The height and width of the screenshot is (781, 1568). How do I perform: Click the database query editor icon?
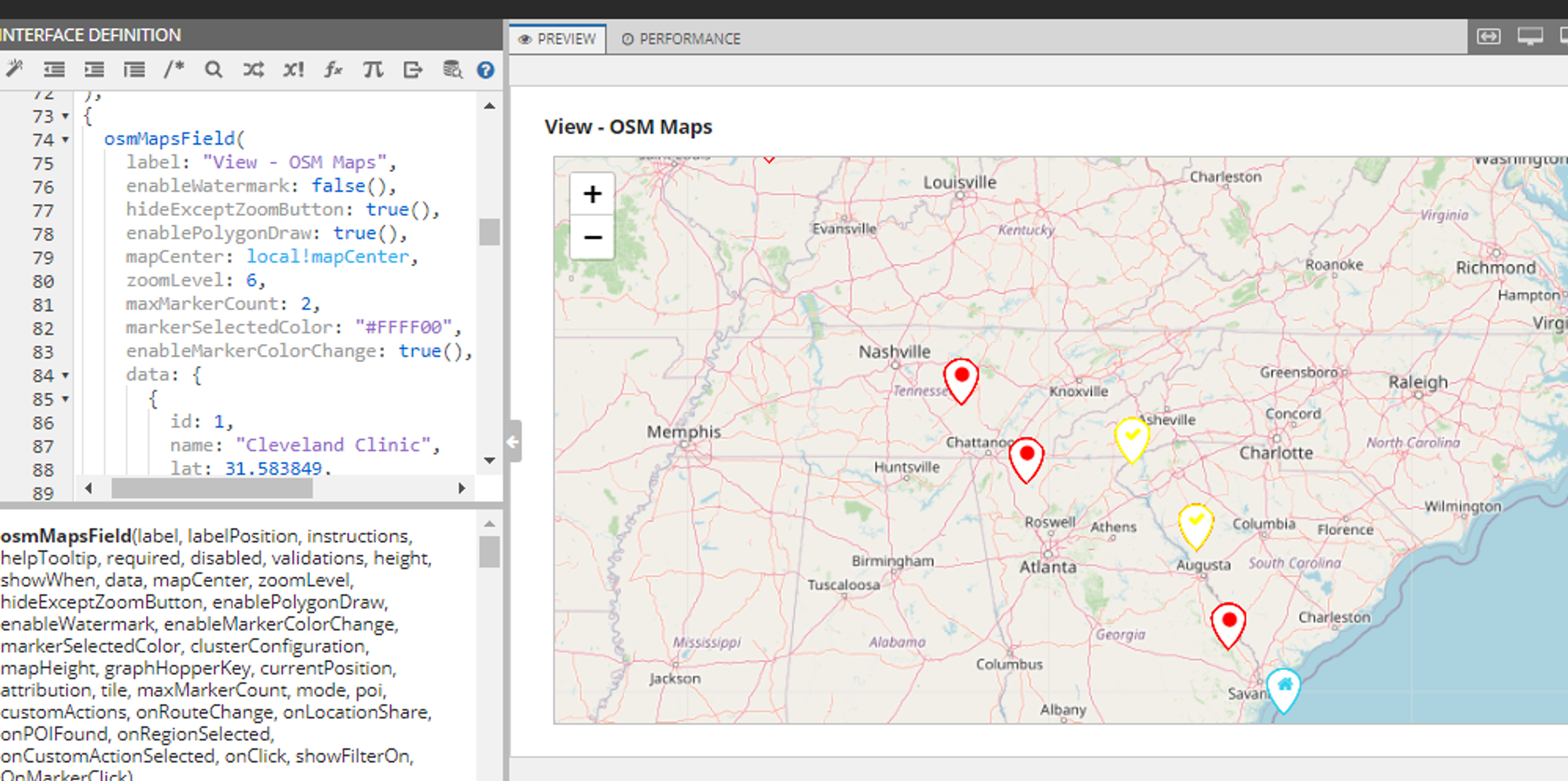tap(452, 69)
